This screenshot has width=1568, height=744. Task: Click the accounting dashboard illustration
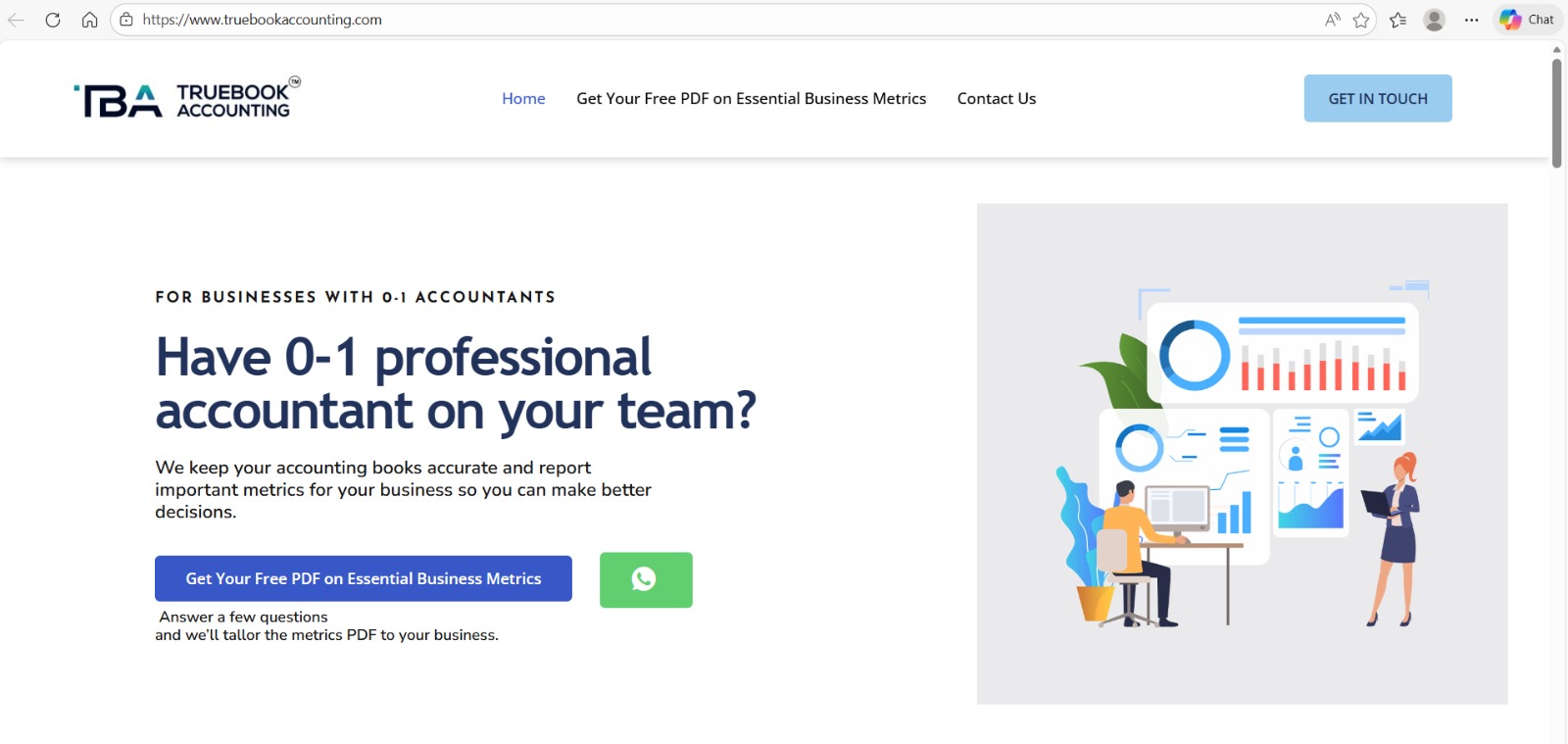coord(1242,454)
